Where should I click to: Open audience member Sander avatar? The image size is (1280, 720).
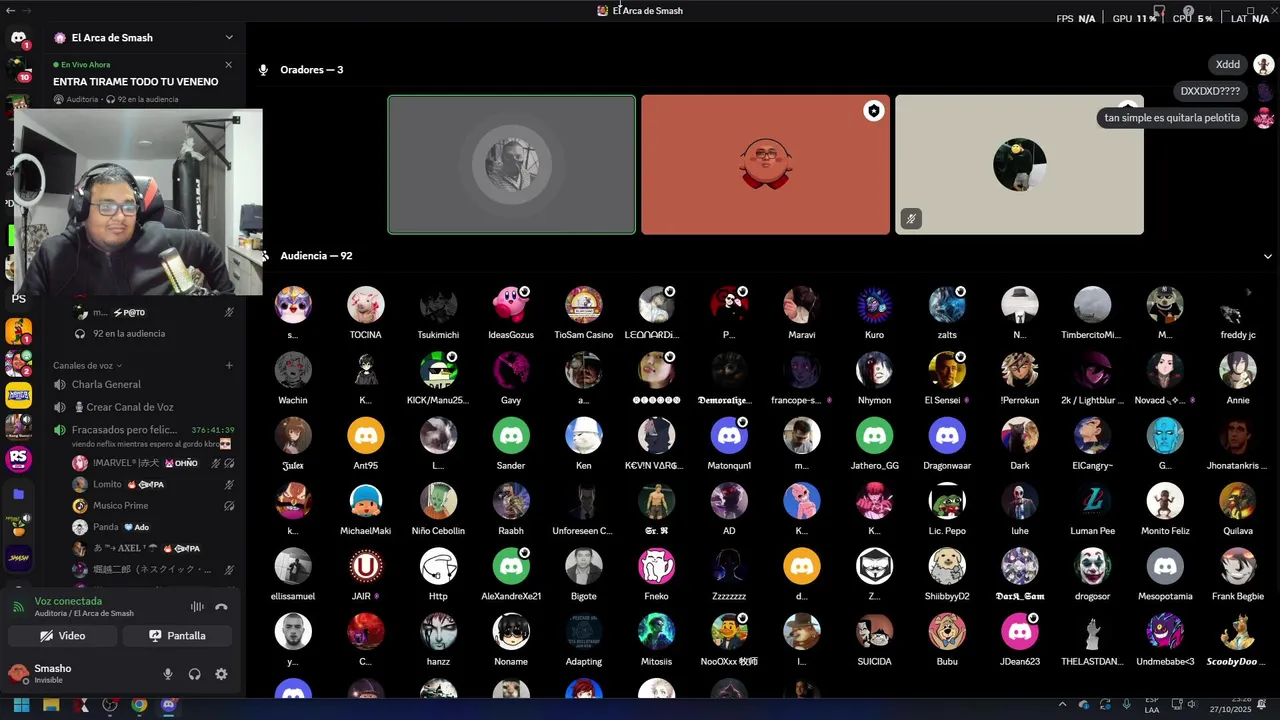pos(512,436)
